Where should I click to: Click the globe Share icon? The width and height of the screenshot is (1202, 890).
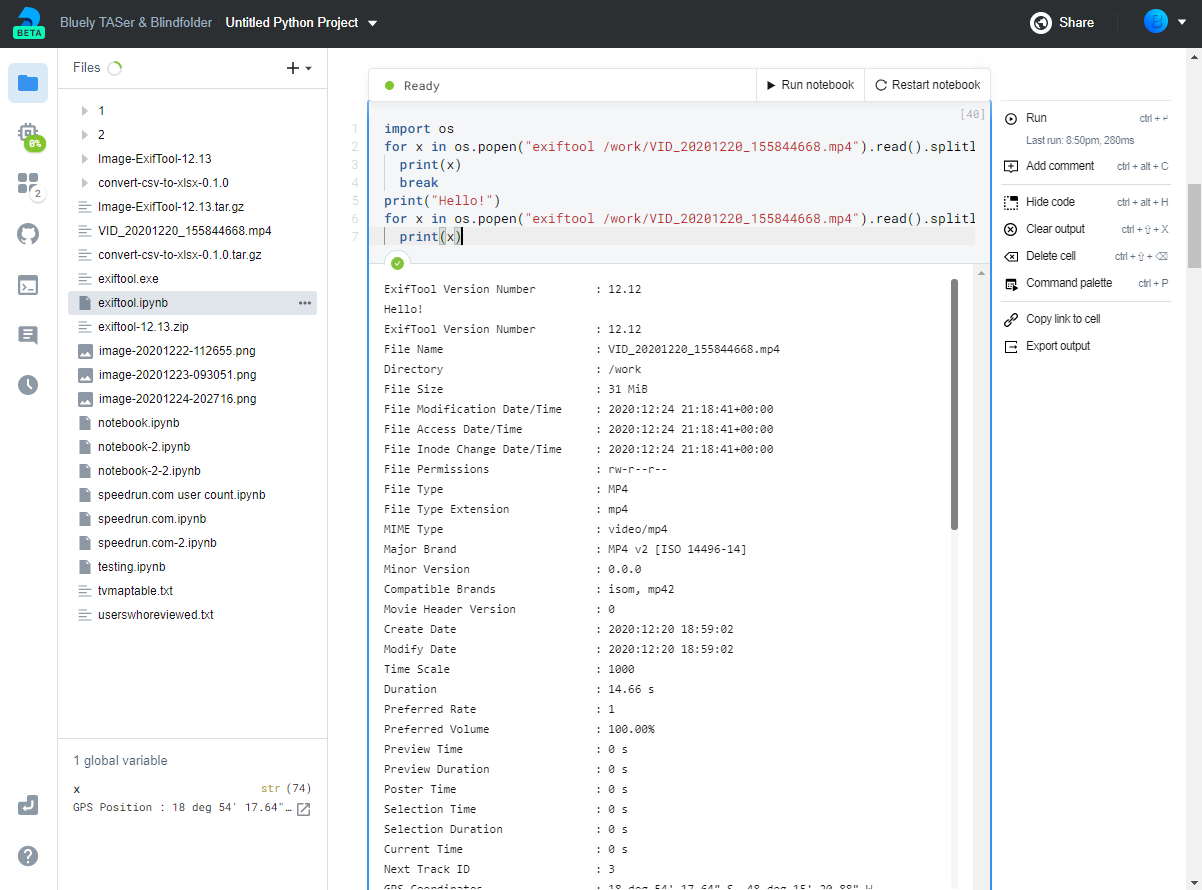(x=1041, y=22)
